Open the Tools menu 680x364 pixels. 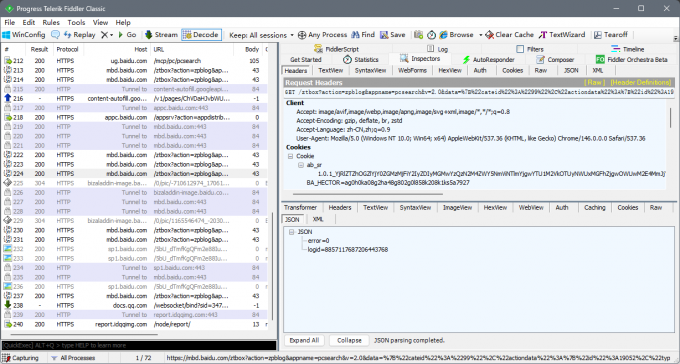(76, 22)
